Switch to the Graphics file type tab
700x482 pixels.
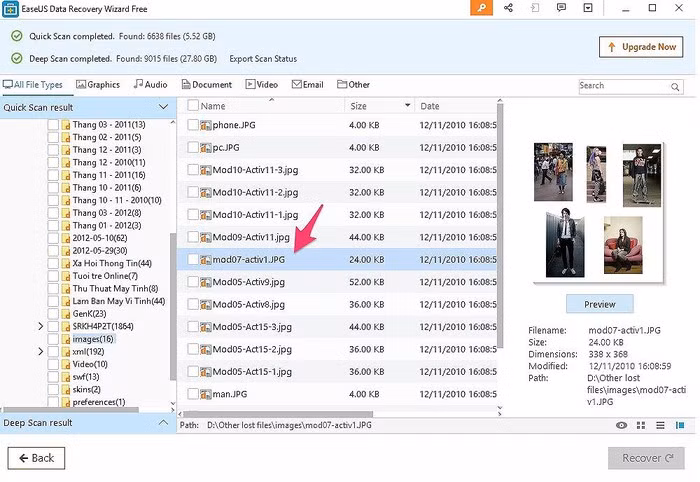click(x=98, y=85)
